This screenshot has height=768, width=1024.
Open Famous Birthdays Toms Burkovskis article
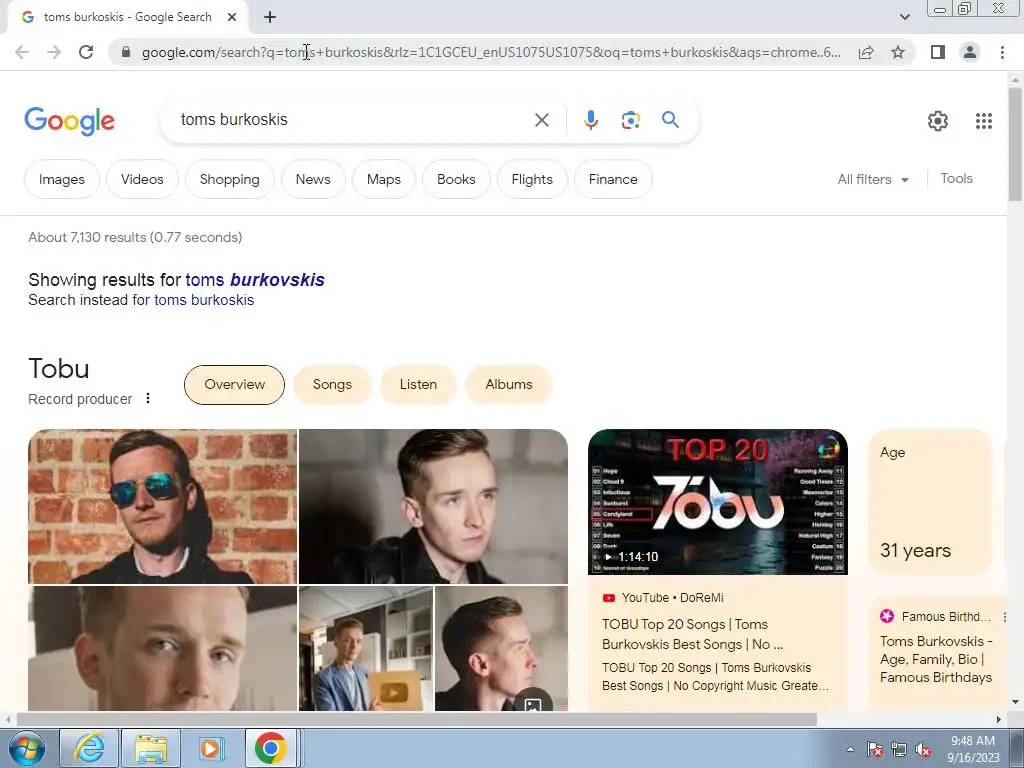pos(936,660)
